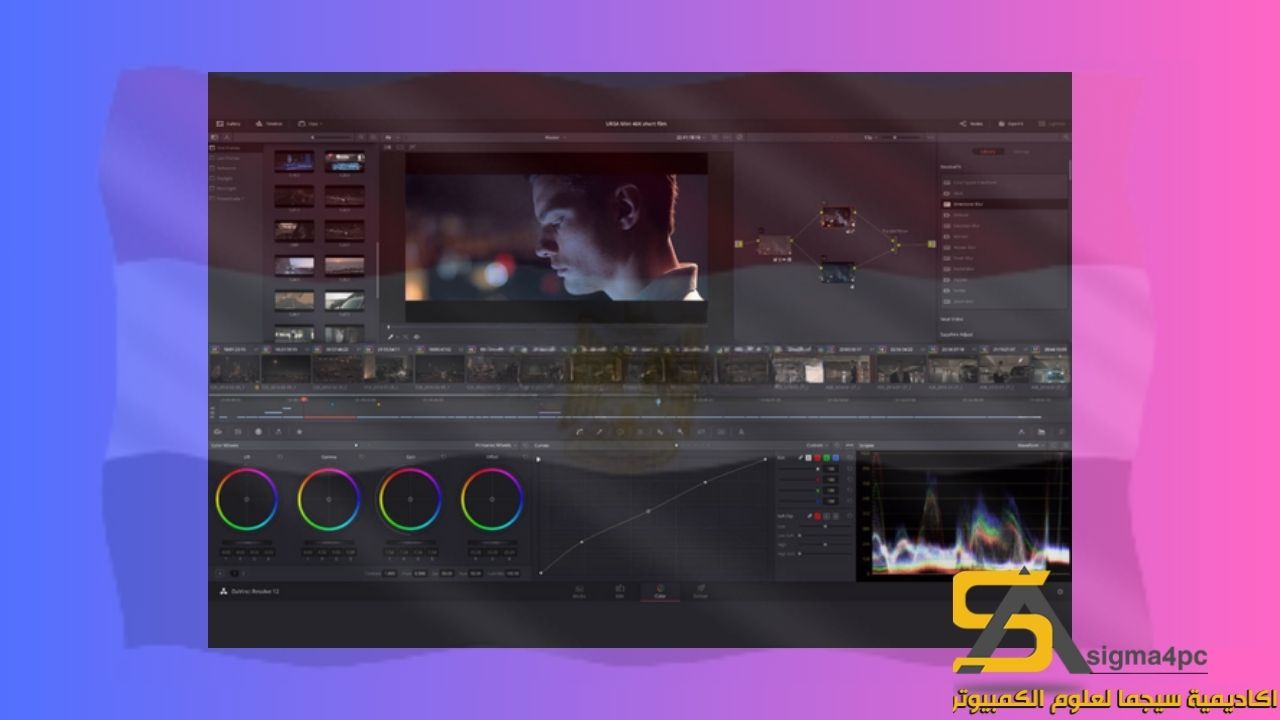Click the project settings gear icon
The height and width of the screenshot is (720, 1280).
1061,591
